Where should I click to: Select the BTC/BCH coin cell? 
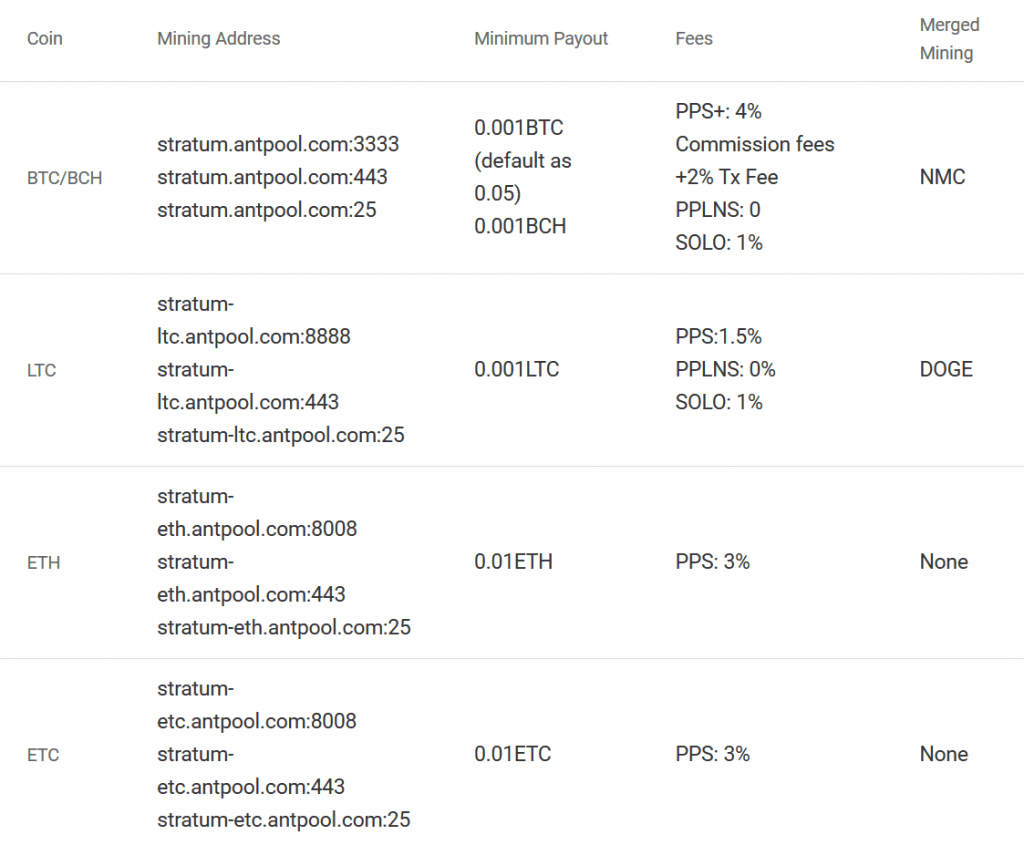(65, 178)
